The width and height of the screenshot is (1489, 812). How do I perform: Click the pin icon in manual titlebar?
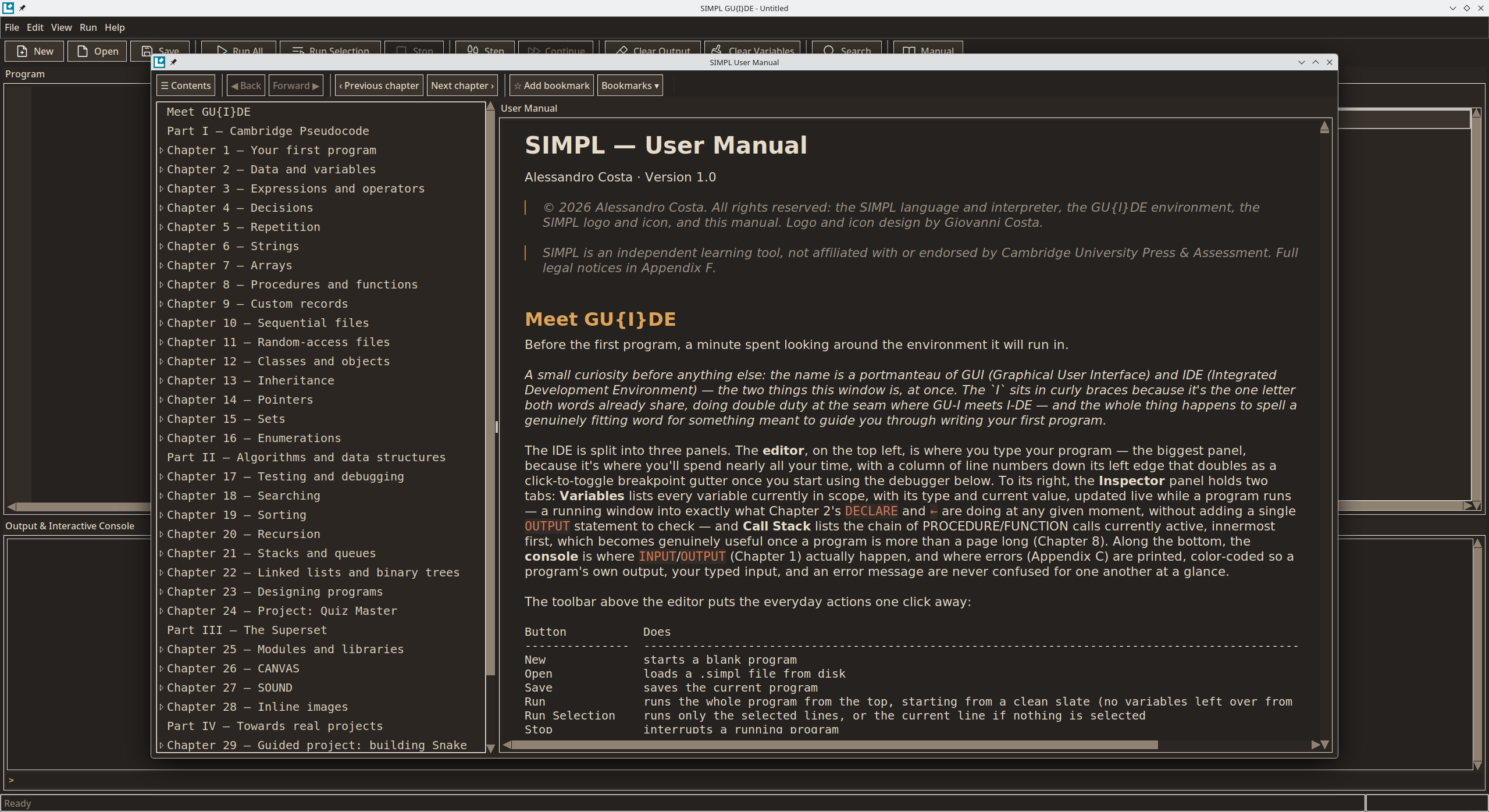click(173, 62)
